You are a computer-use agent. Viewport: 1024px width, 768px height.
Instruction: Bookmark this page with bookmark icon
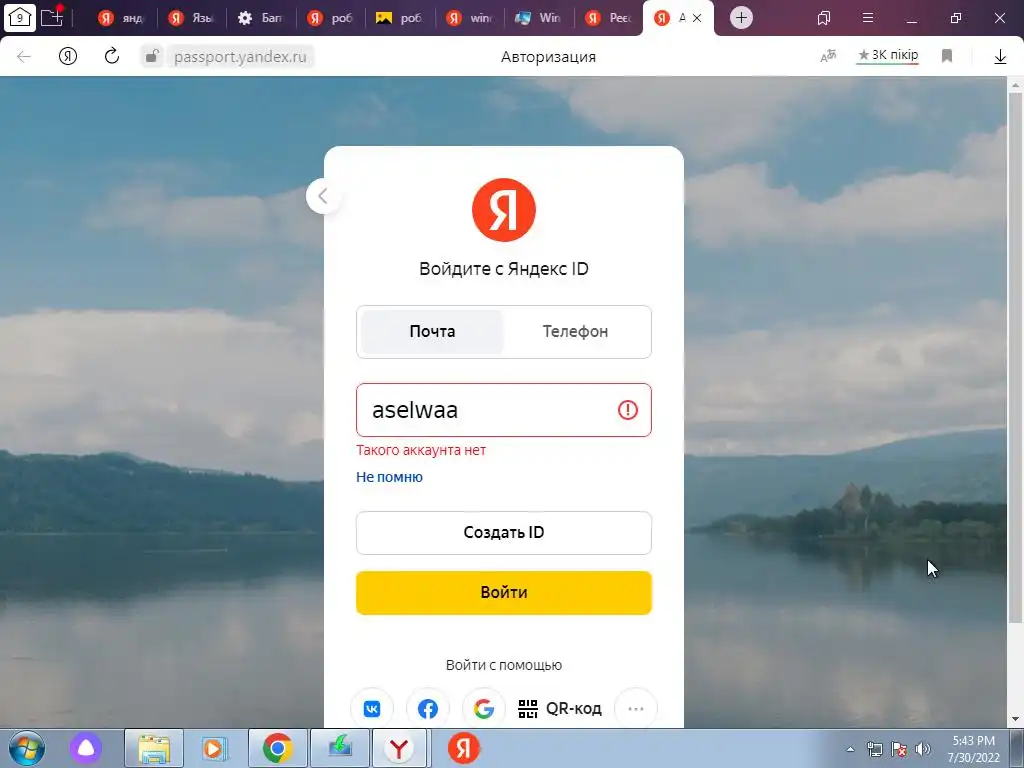click(947, 56)
